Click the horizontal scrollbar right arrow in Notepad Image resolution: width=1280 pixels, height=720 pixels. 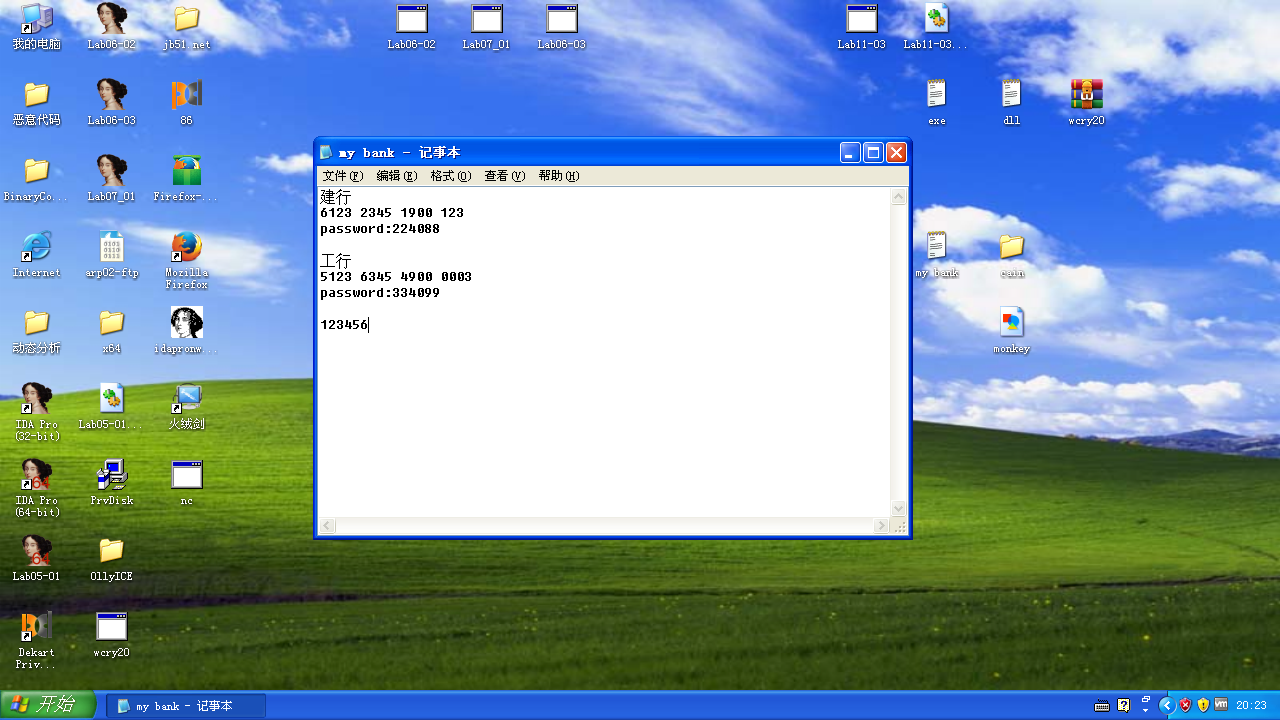881,526
